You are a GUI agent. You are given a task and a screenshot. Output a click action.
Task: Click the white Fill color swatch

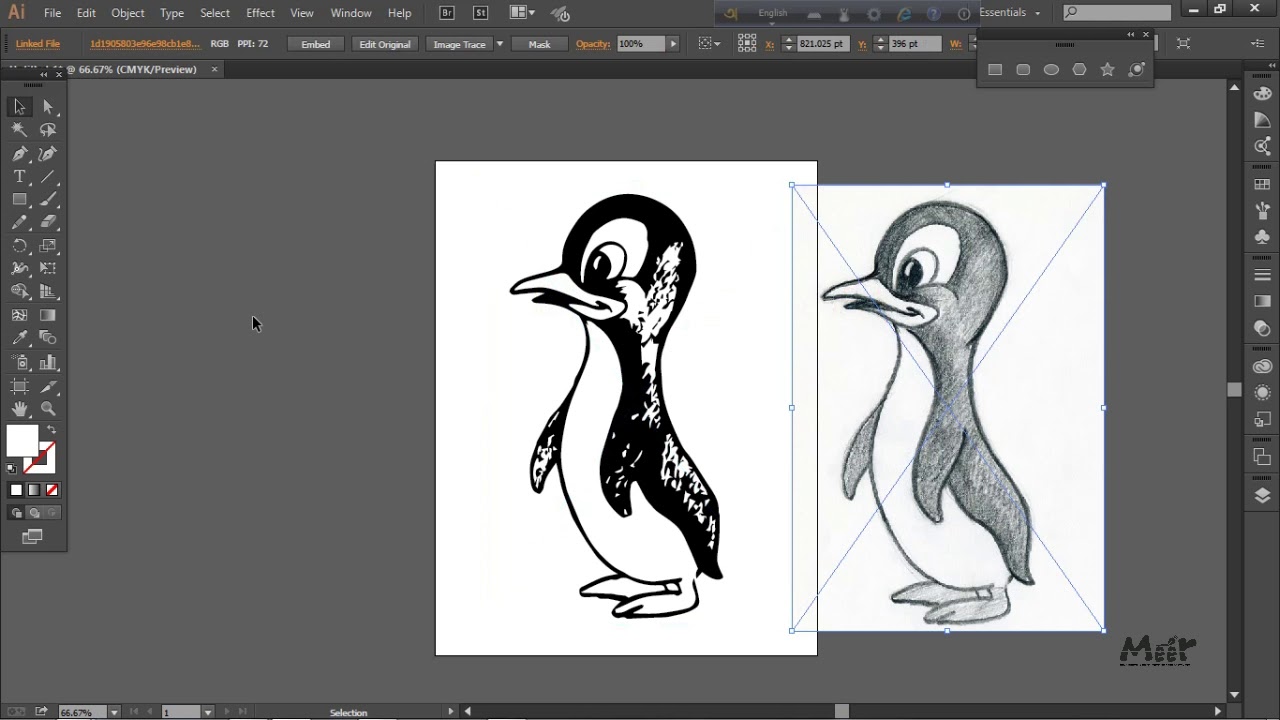point(22,441)
